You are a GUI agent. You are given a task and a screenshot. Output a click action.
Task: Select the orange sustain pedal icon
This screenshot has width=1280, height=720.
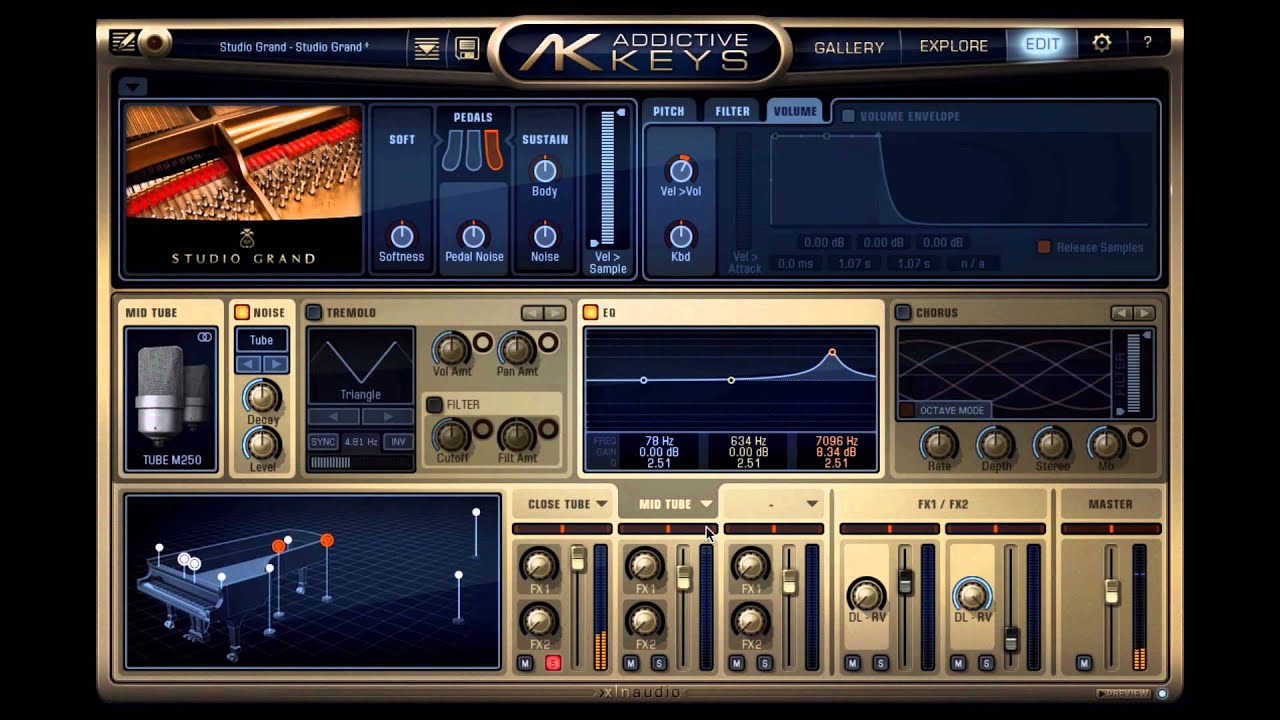pos(493,149)
